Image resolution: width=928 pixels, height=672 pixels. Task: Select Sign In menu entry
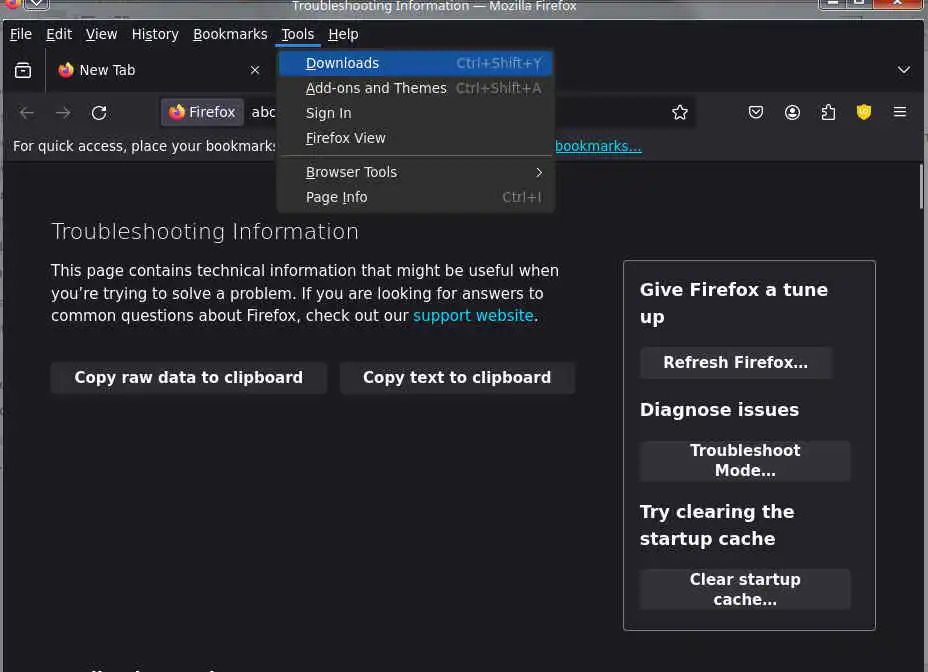pos(415,113)
